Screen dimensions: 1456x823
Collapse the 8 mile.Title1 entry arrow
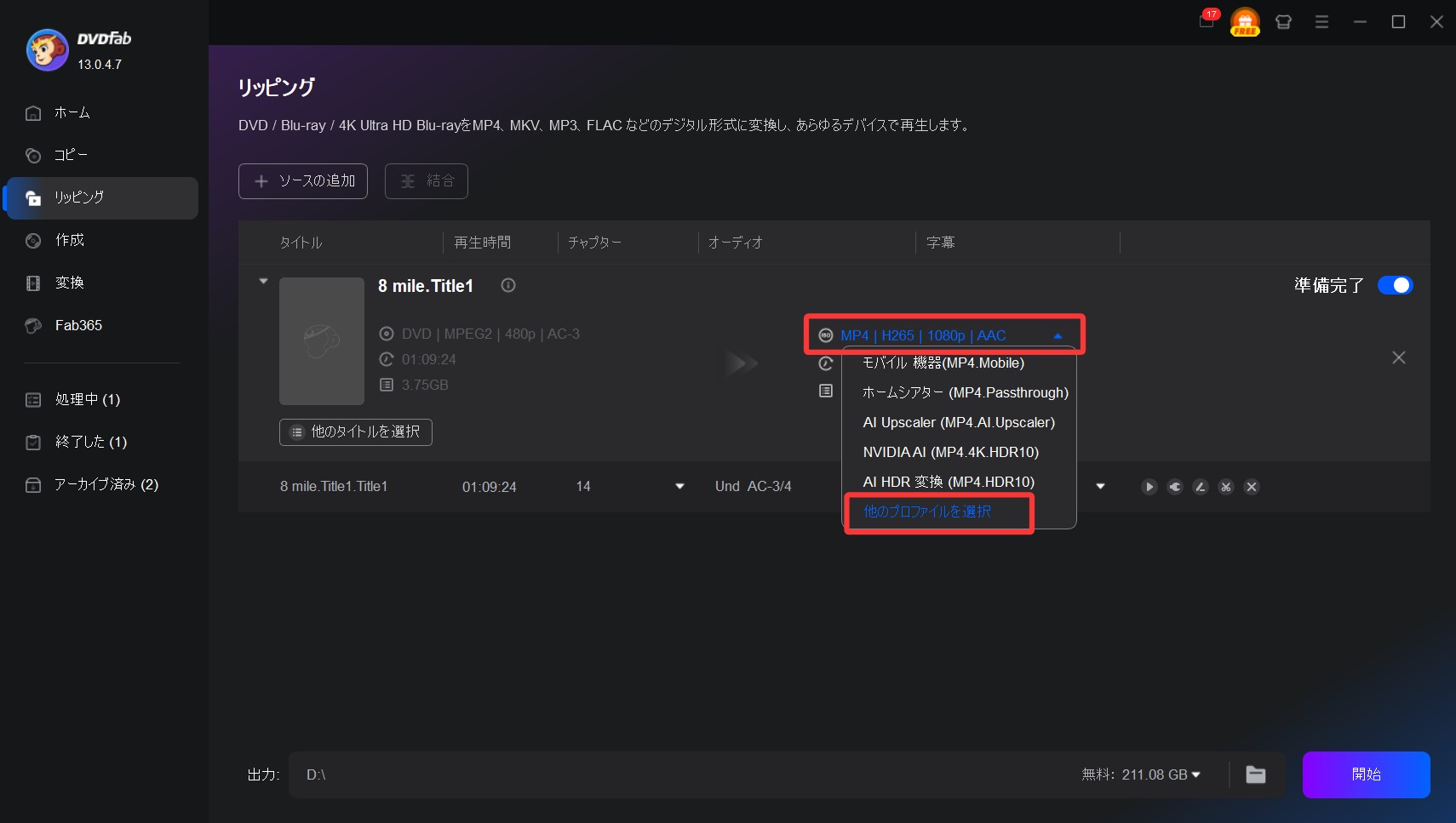263,281
